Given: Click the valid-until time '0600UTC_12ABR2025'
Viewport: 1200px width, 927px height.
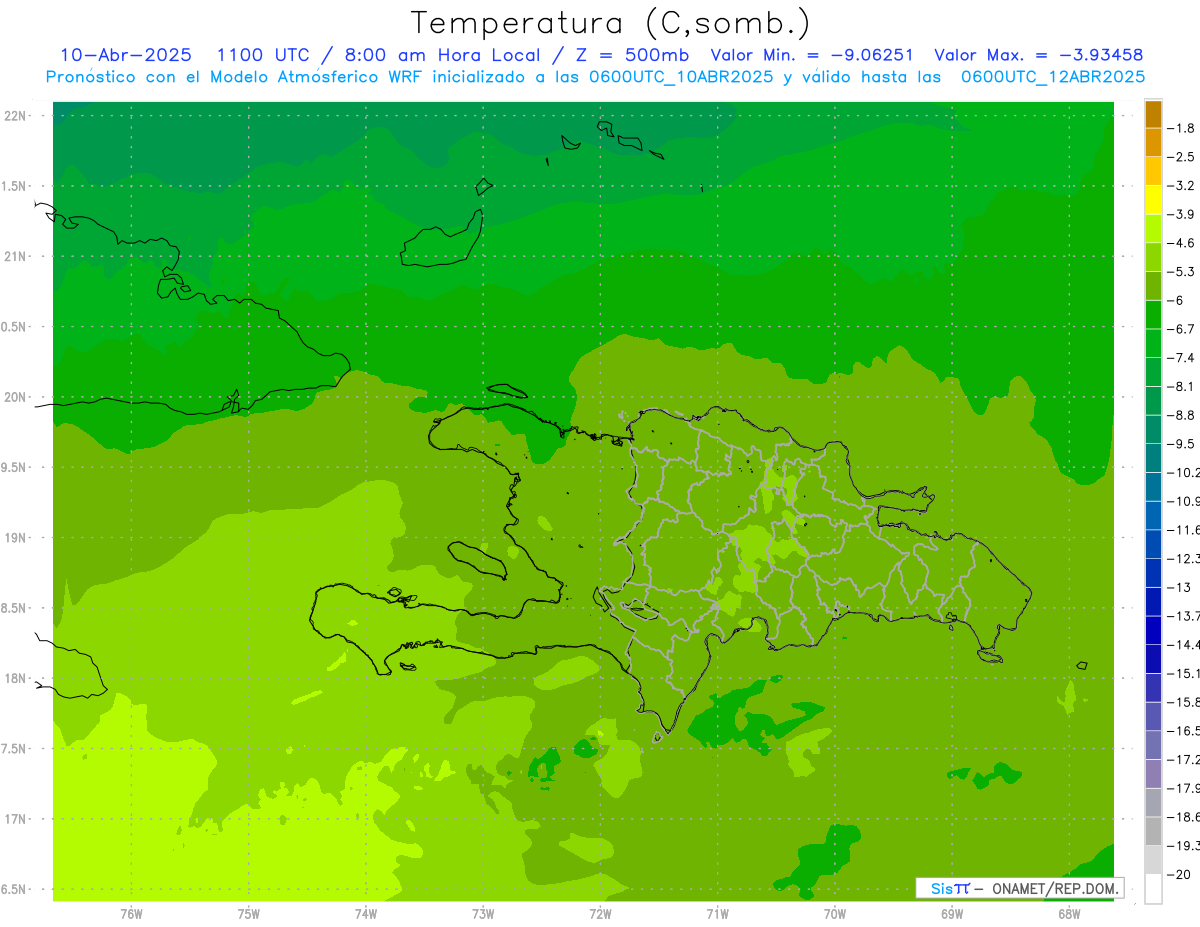Looking at the screenshot, I should pyautogui.click(x=1053, y=77).
